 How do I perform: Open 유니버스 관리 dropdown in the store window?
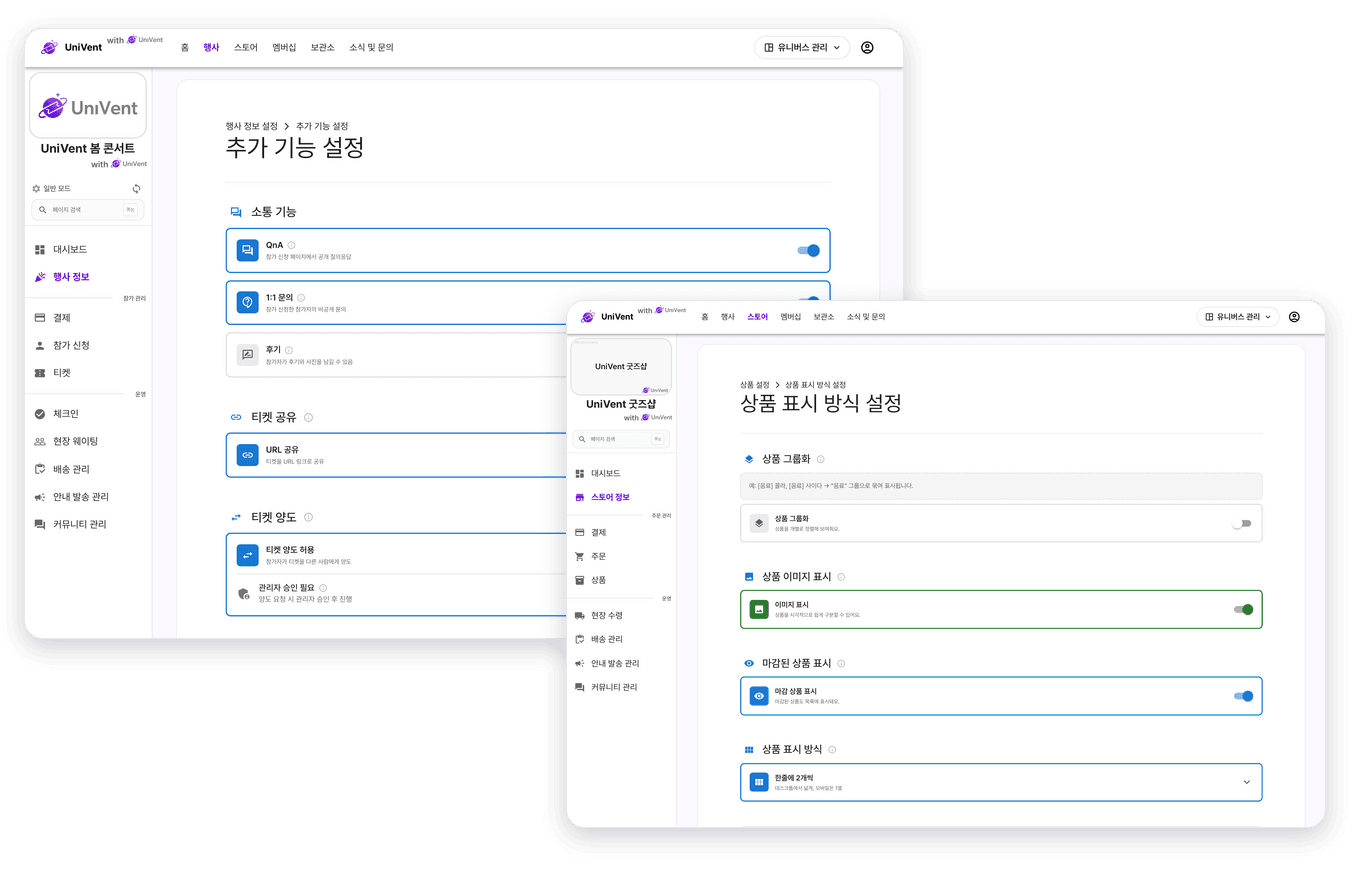click(x=1238, y=317)
